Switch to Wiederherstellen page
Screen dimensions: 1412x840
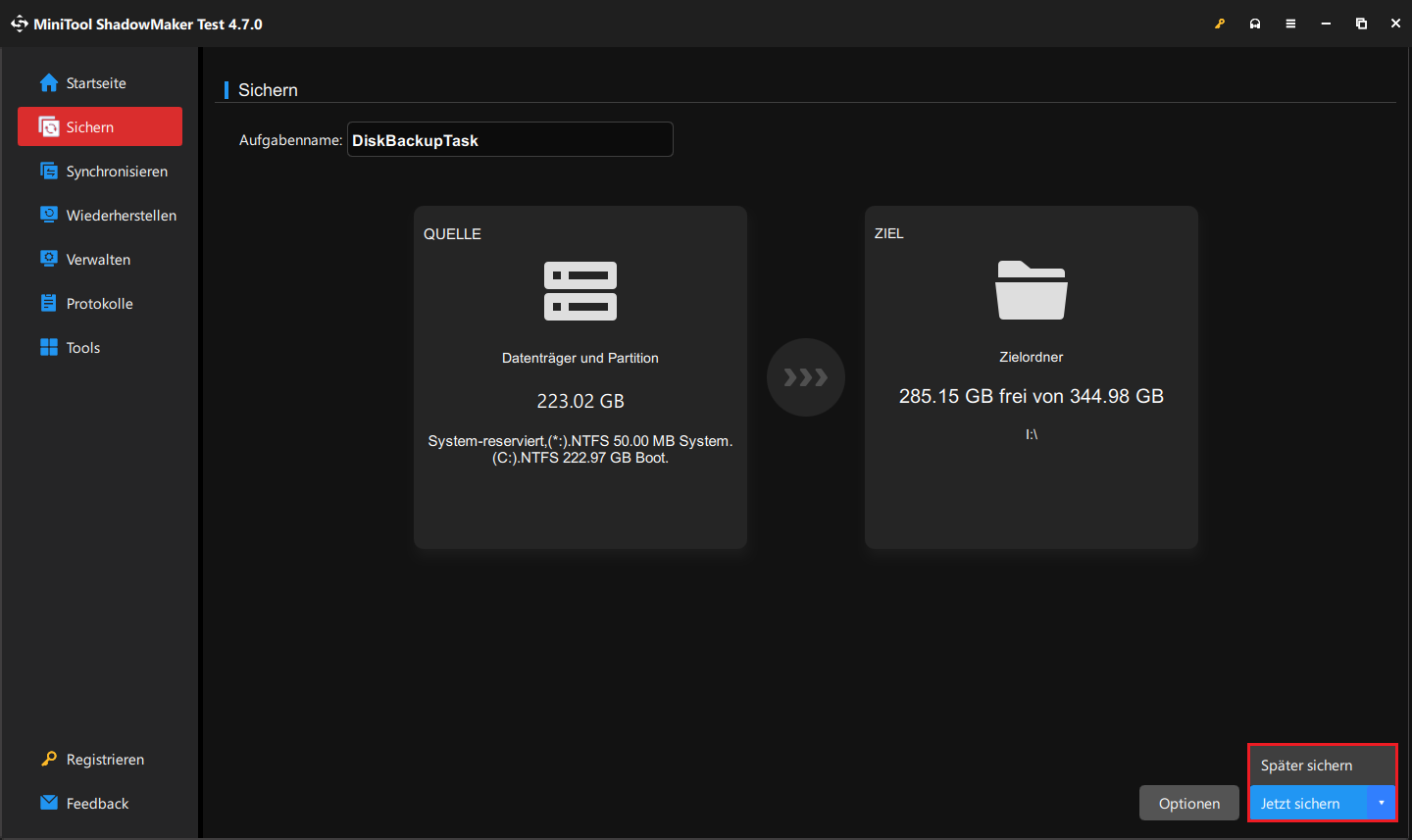coord(121,216)
